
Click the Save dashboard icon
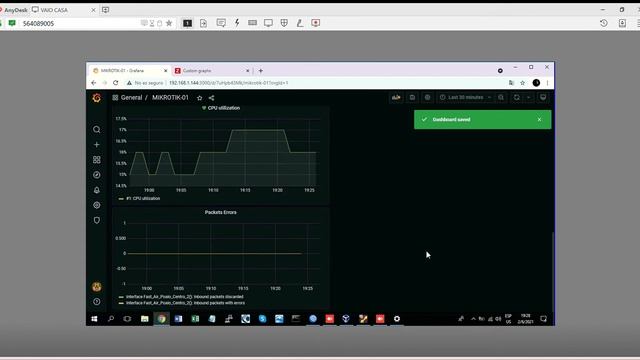[412, 97]
